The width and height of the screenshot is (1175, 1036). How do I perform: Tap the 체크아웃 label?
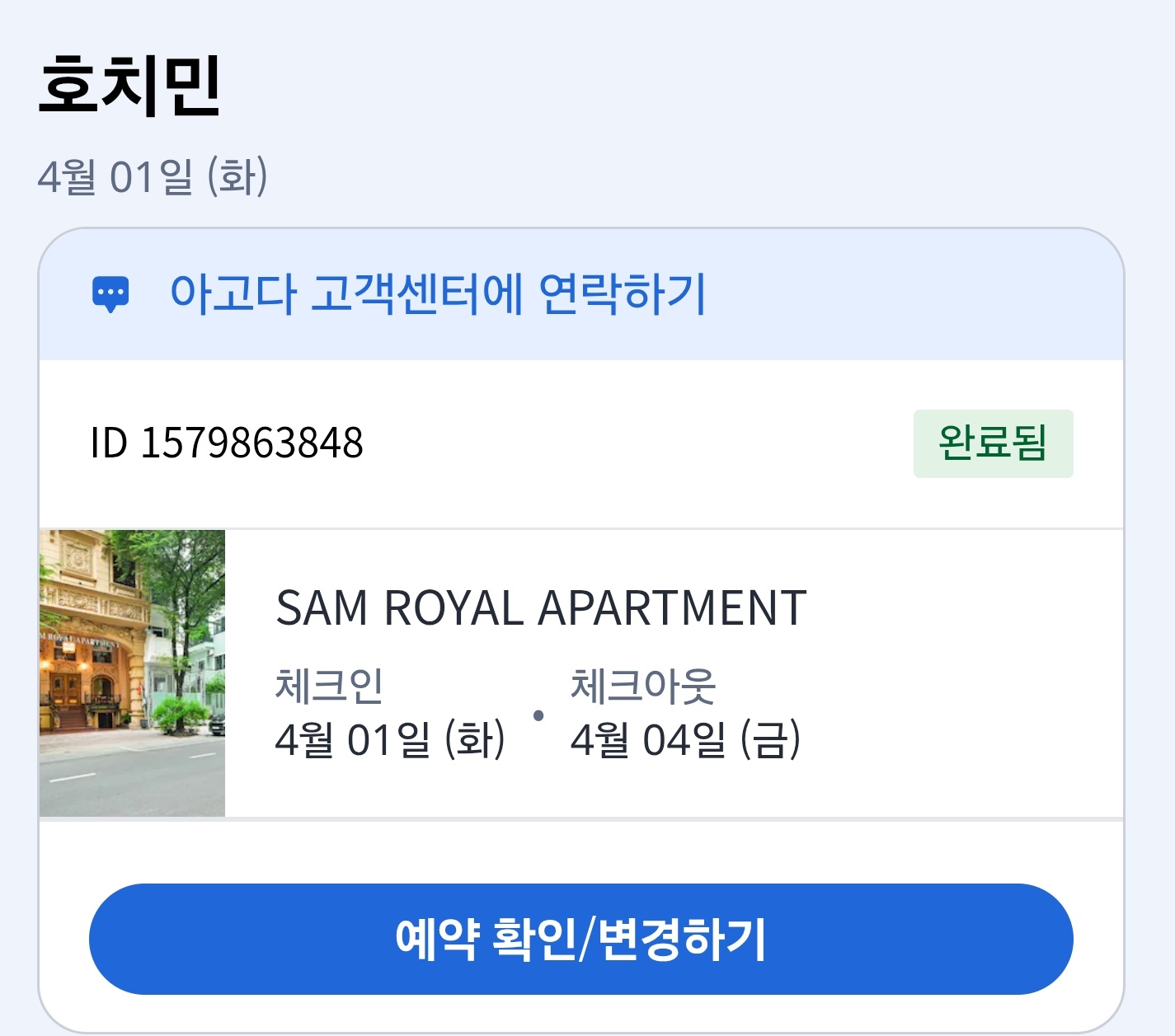pos(642,686)
